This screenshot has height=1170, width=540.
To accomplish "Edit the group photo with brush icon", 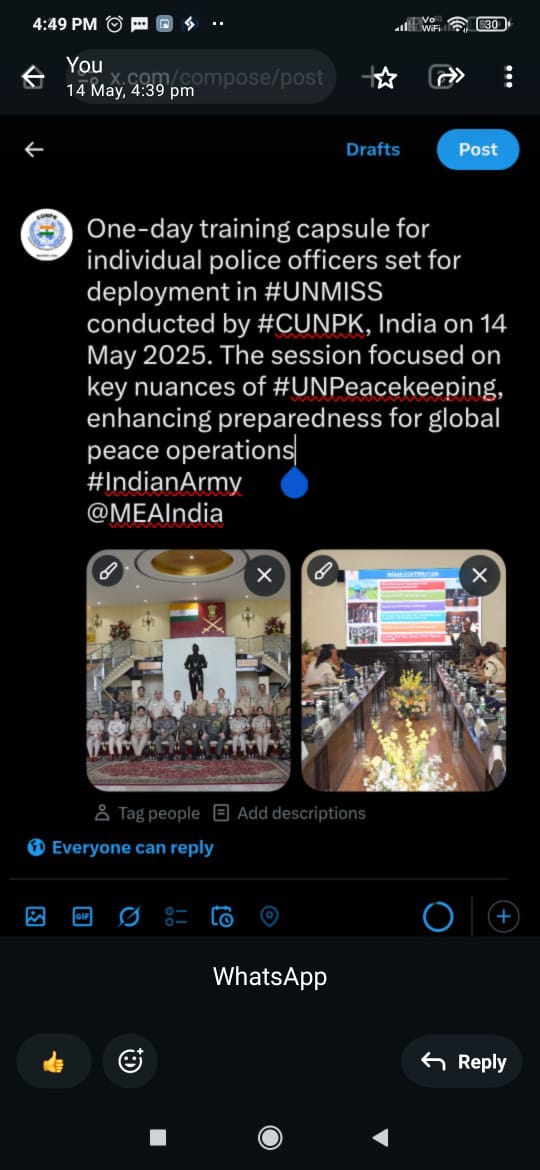I will pos(109,572).
